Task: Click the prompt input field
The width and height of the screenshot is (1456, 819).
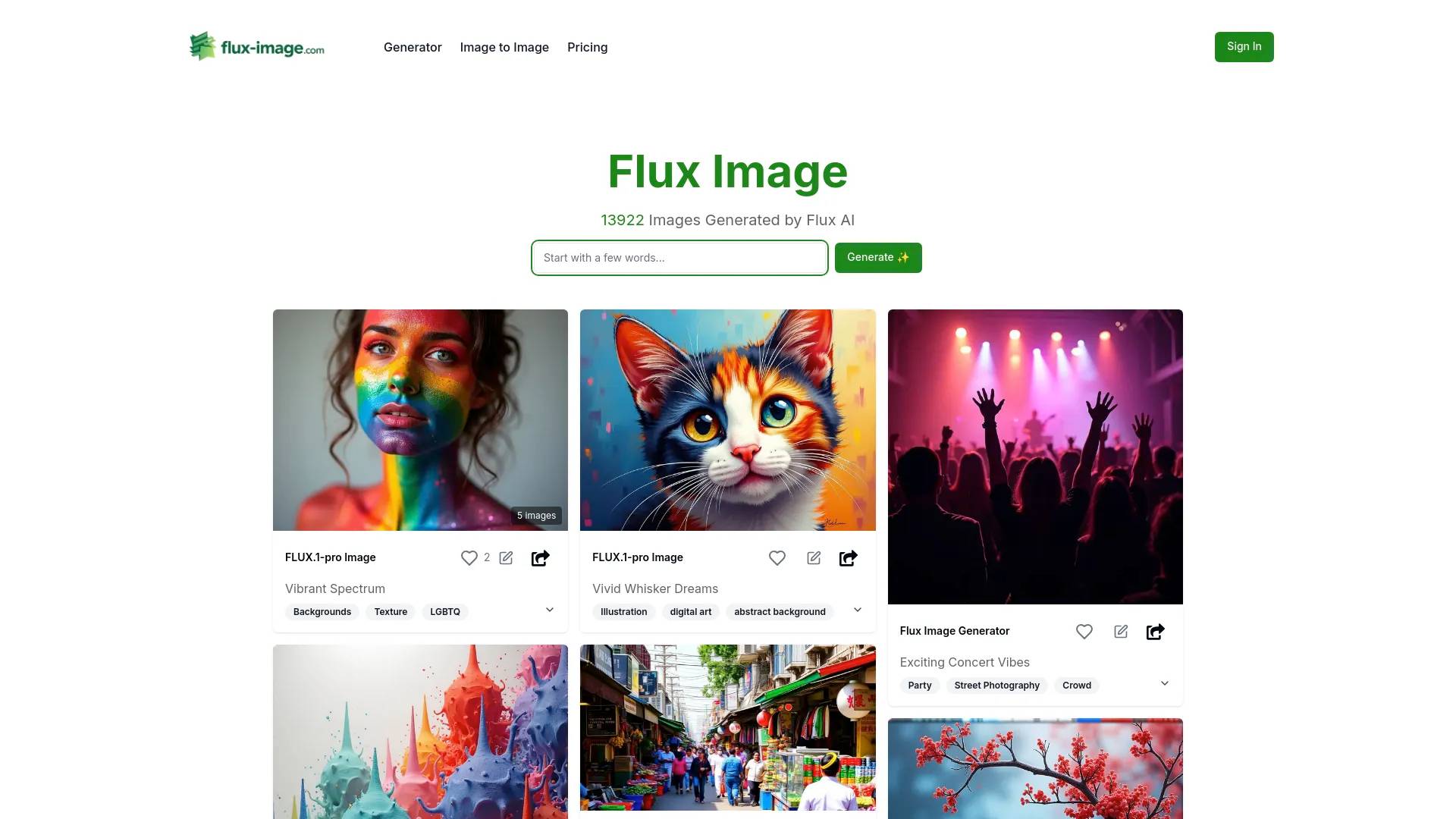Action: click(x=679, y=257)
